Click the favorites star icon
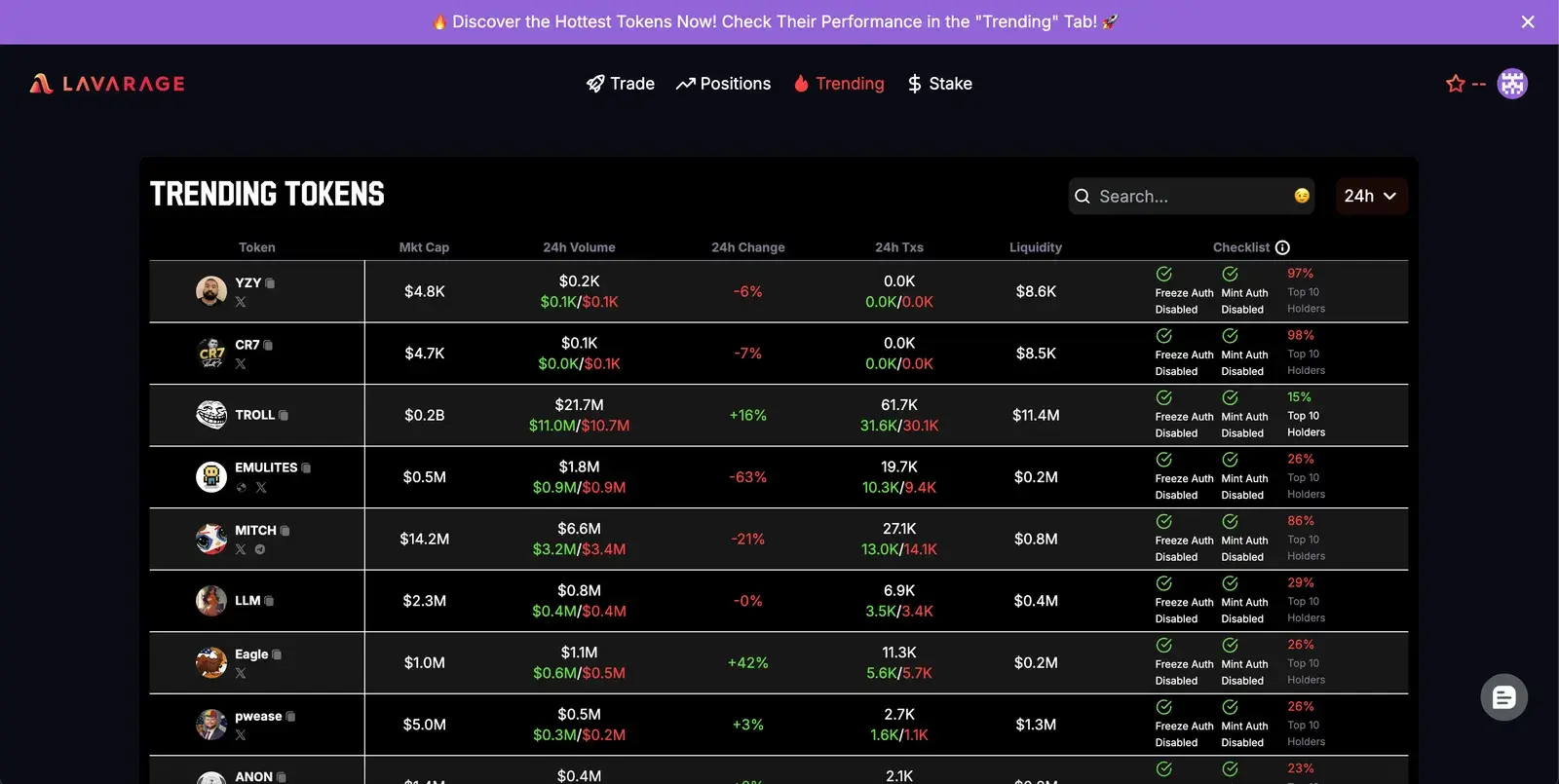The image size is (1559, 784). coord(1456,84)
